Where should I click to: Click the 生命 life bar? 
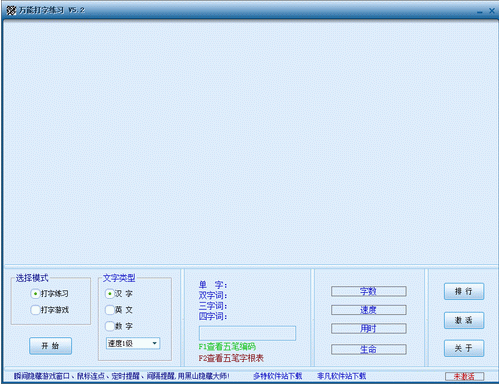click(369, 350)
